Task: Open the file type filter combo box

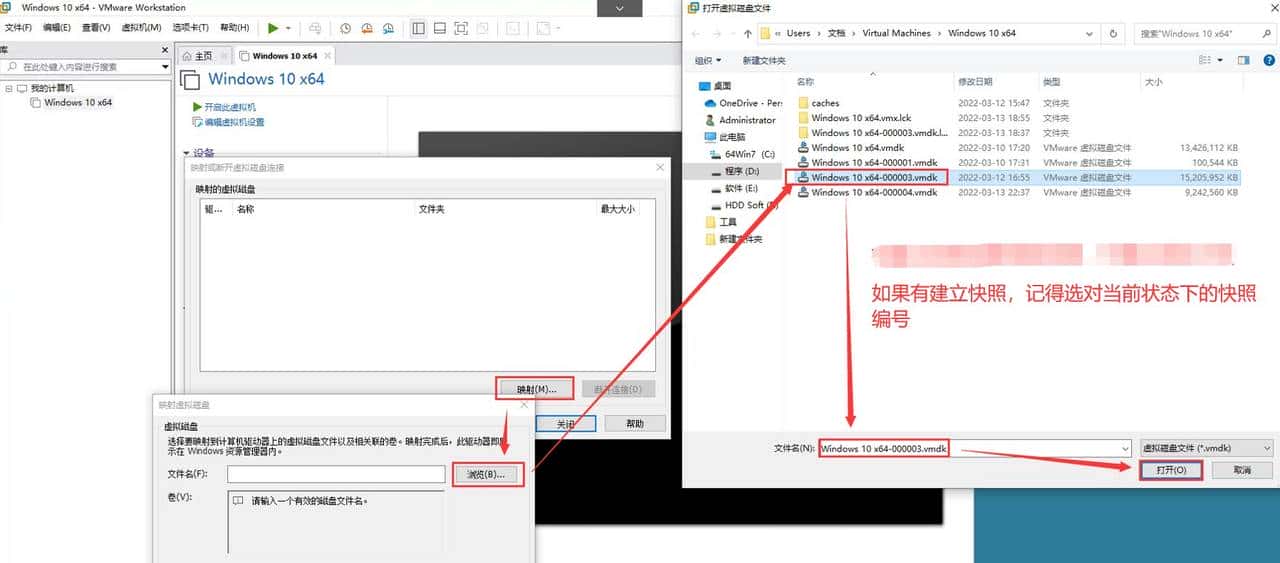Action: [1207, 448]
